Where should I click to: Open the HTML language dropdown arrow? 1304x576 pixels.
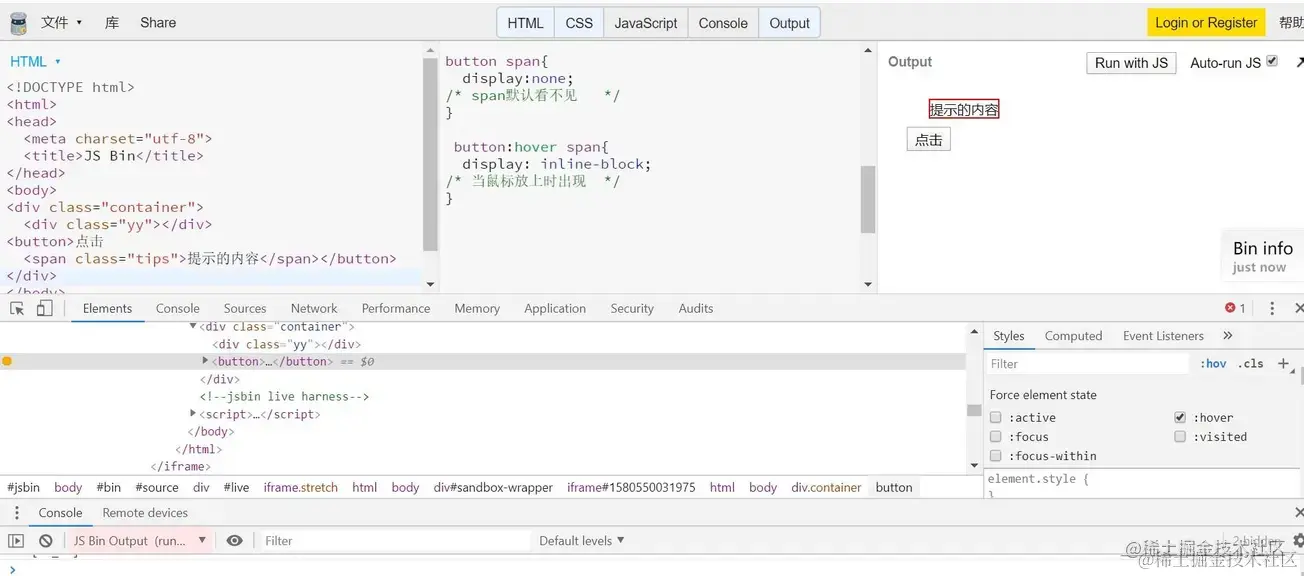click(x=58, y=62)
